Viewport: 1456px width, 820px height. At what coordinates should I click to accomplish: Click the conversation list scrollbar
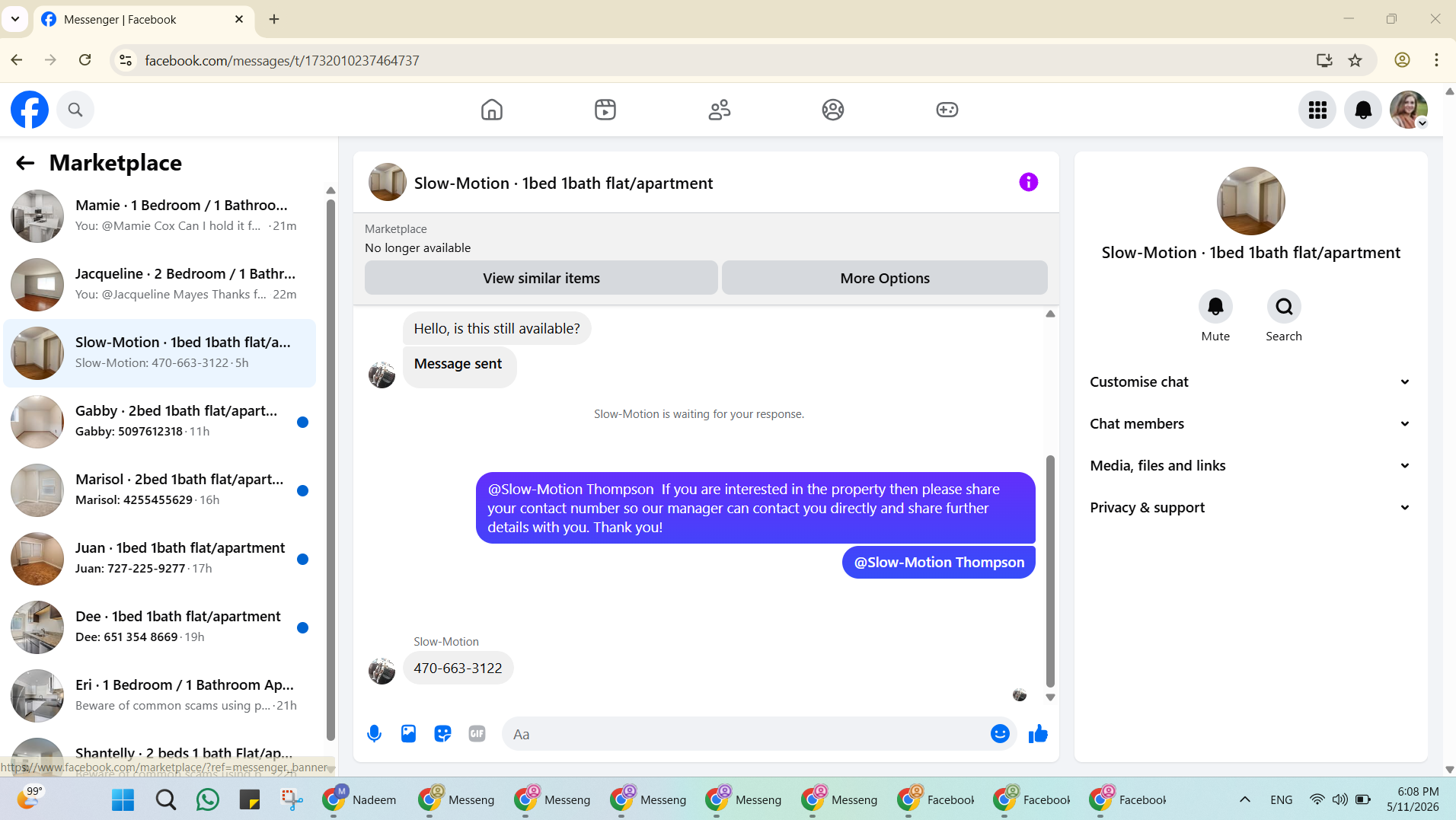(330, 468)
